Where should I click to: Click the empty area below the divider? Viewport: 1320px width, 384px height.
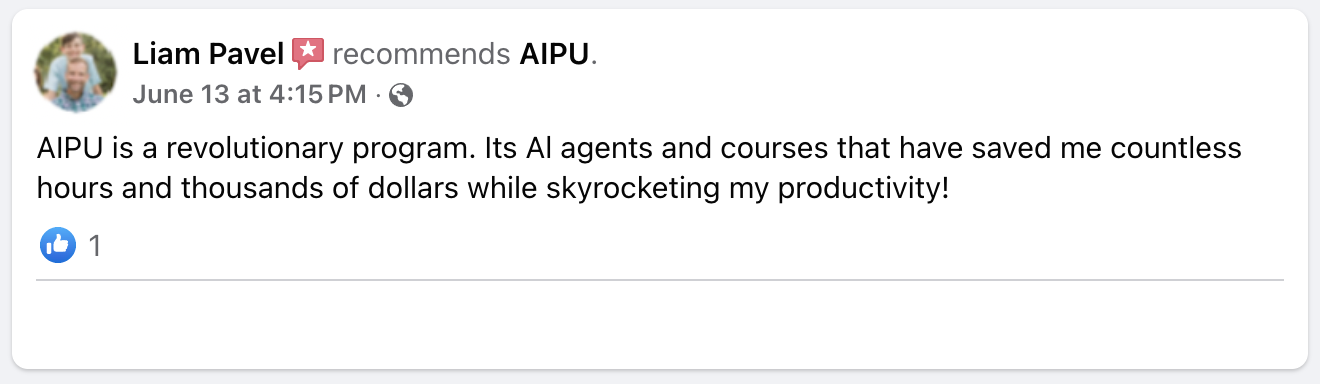coord(659,323)
